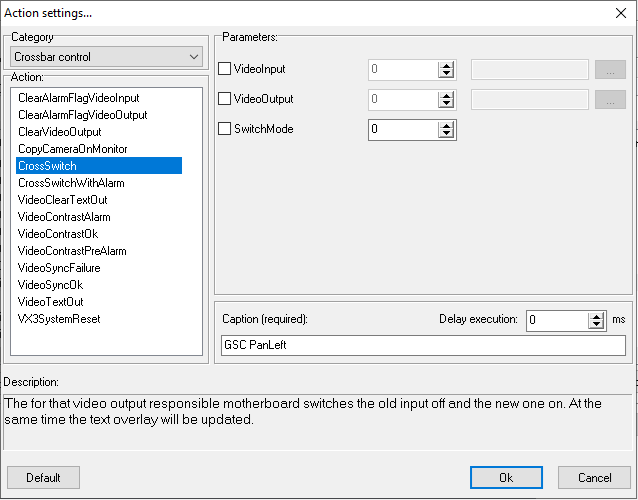Increase SwitchMode value with up arrow
Viewport: 638px width, 500px height.
coord(446,125)
